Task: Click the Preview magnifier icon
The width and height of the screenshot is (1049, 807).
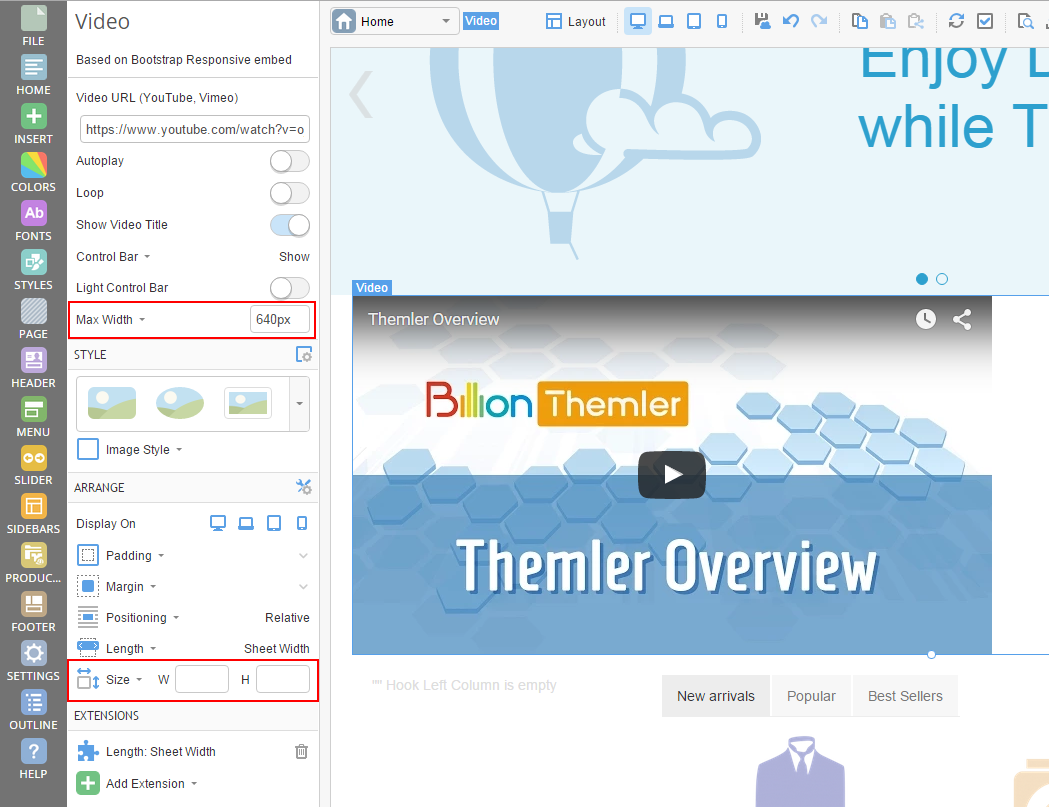Action: click(x=1025, y=21)
